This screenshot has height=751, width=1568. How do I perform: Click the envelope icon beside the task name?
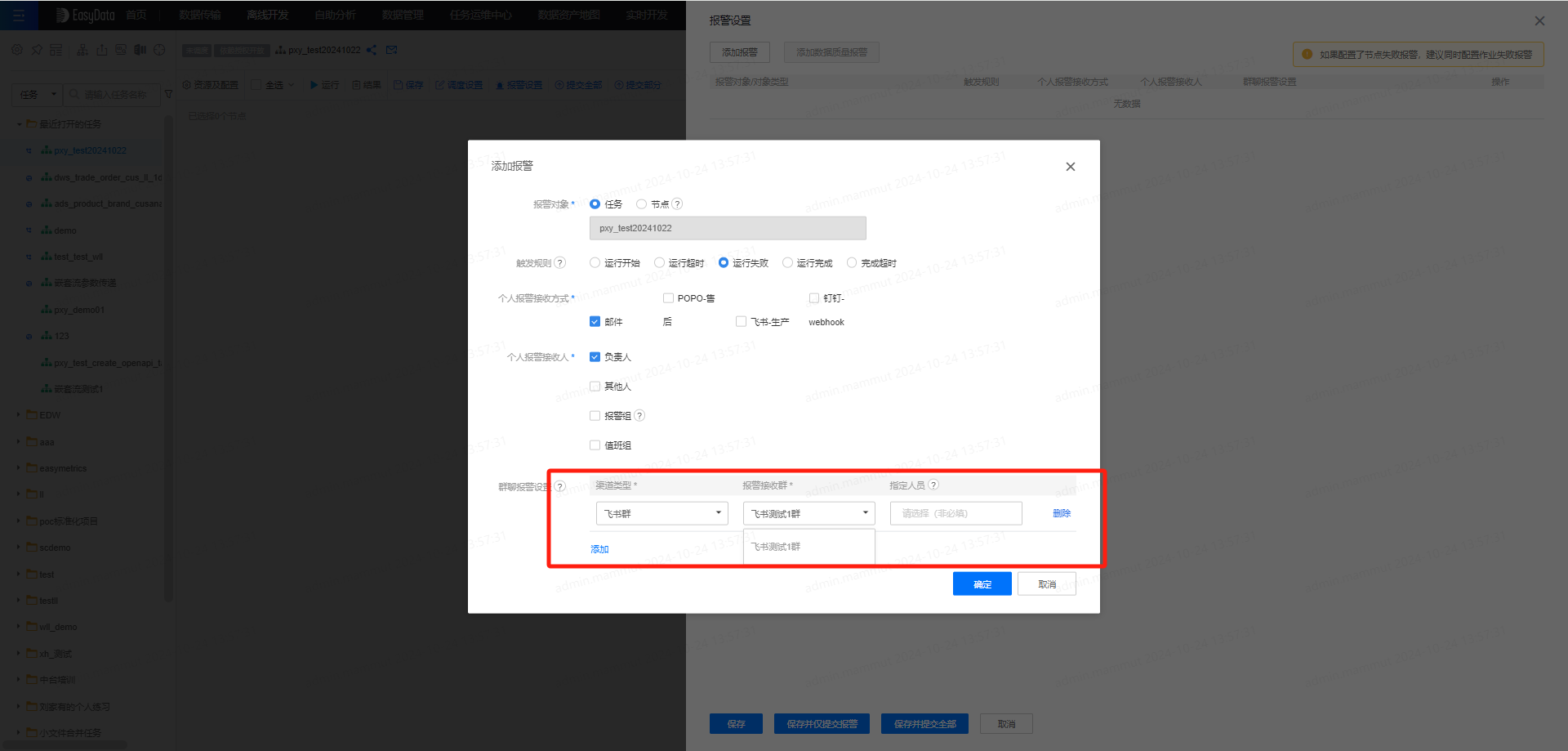pyautogui.click(x=391, y=50)
